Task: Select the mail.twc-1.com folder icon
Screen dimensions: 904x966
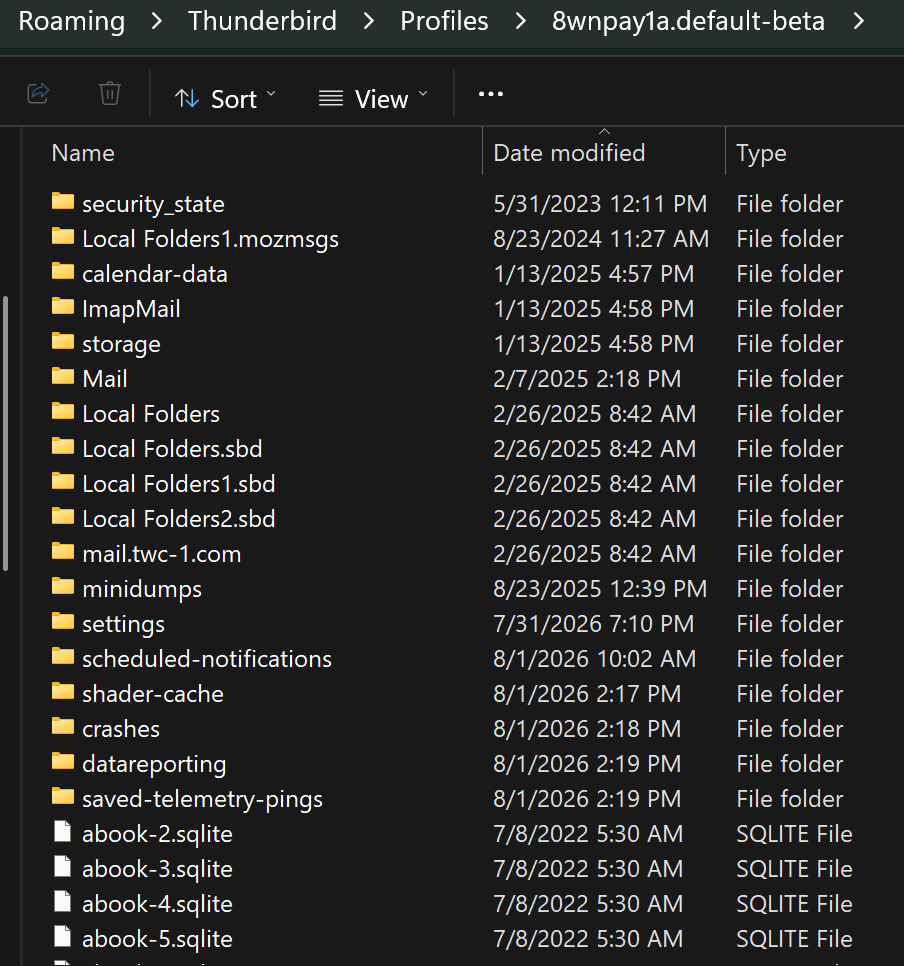Action: 63,551
